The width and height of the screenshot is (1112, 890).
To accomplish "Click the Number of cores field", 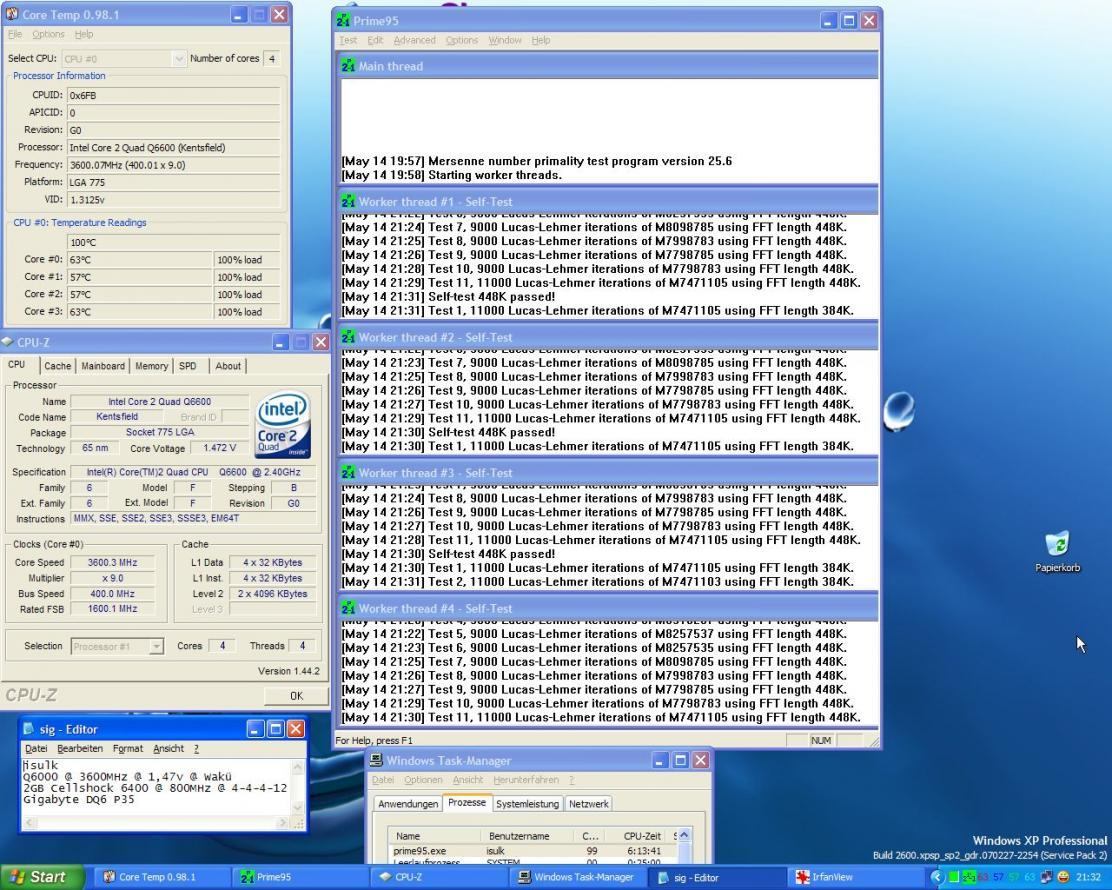I will point(272,59).
